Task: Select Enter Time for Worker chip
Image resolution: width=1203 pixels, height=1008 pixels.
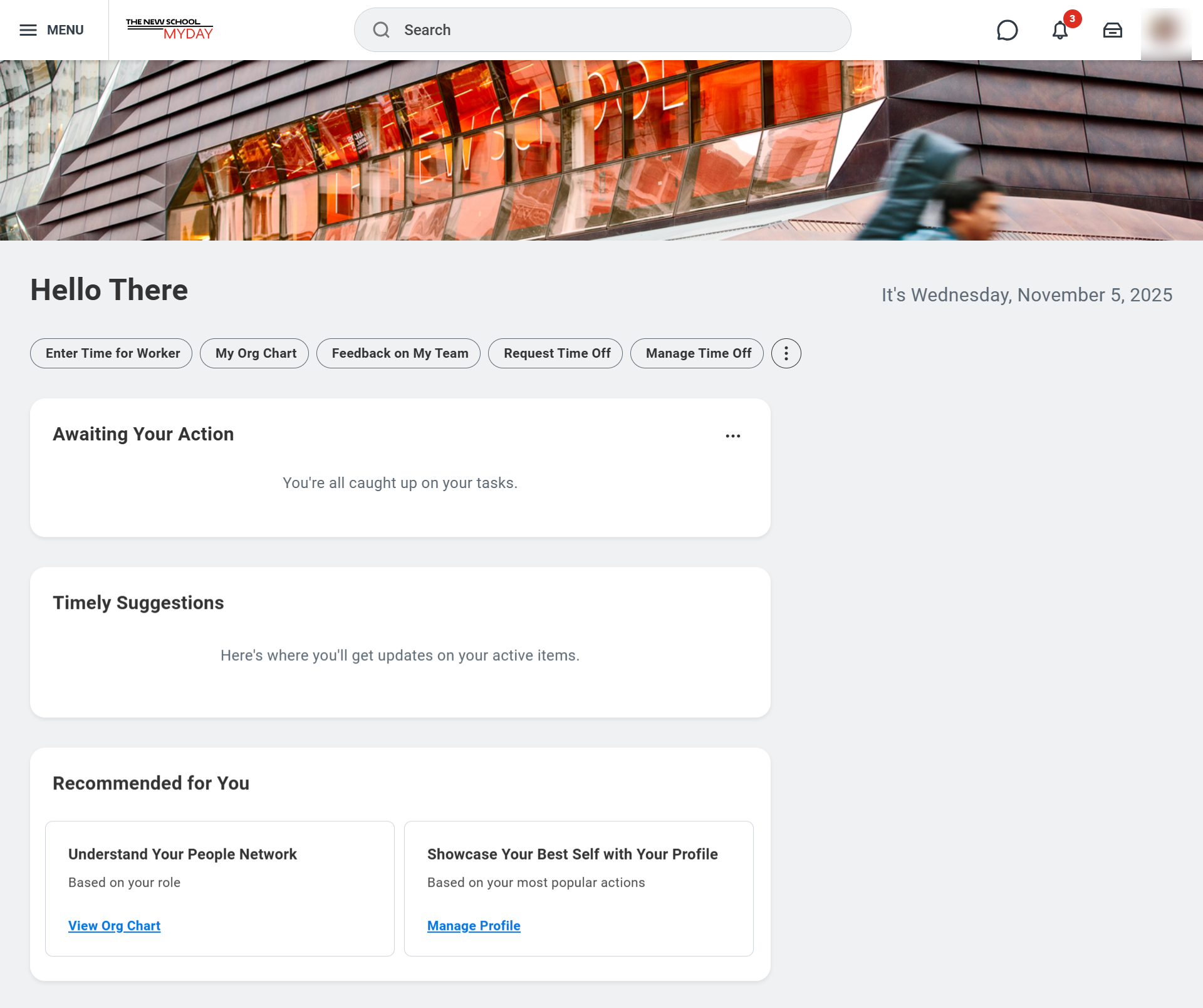Action: (x=112, y=353)
